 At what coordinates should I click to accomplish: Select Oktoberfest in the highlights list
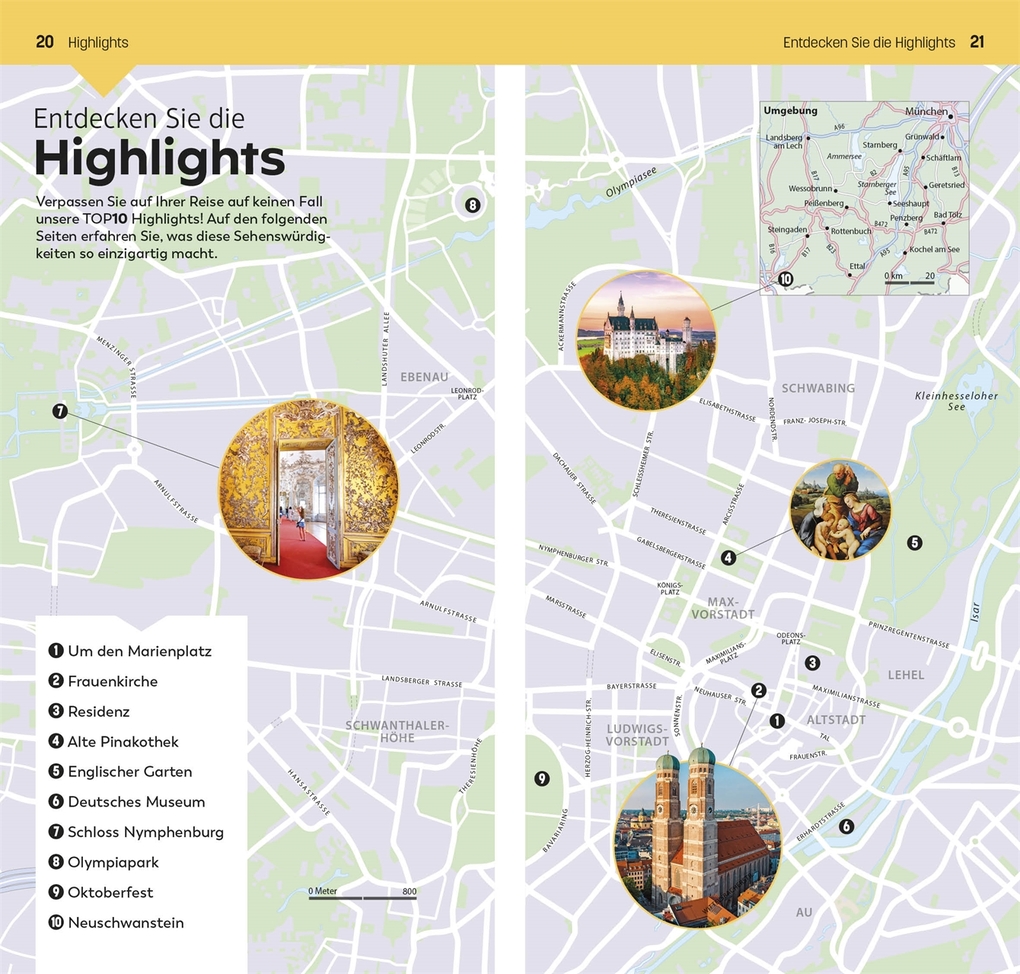pyautogui.click(x=110, y=892)
